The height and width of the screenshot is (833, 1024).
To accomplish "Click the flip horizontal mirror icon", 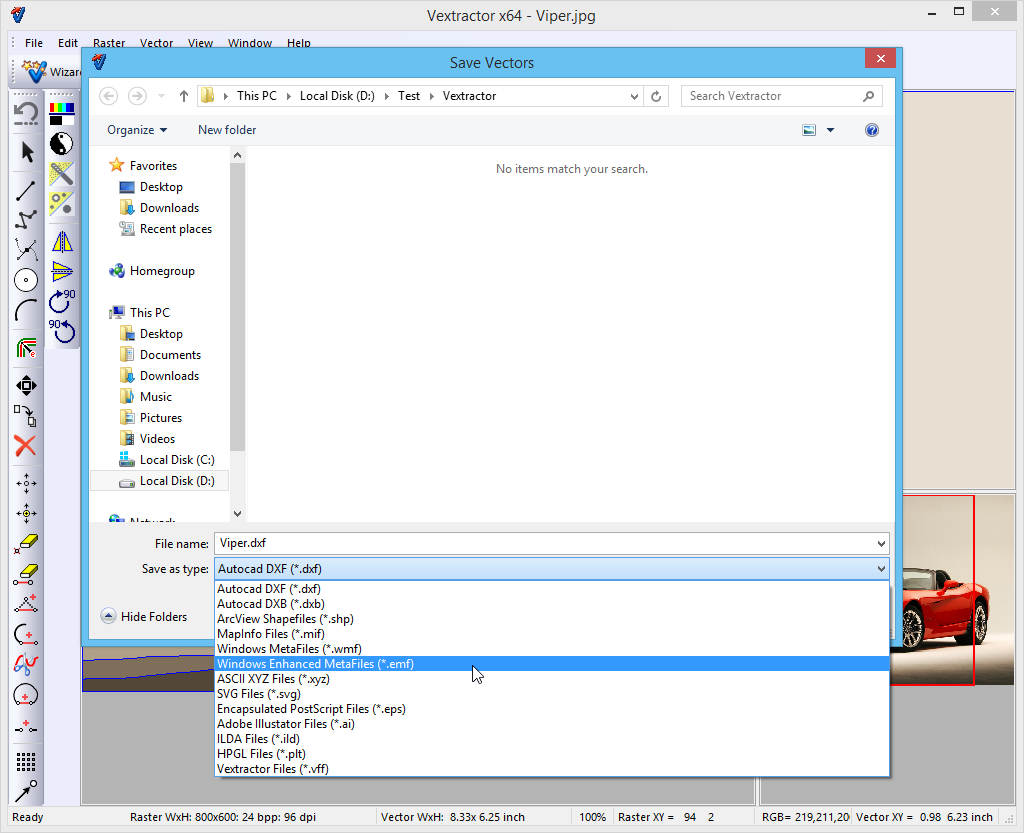I will coord(62,241).
